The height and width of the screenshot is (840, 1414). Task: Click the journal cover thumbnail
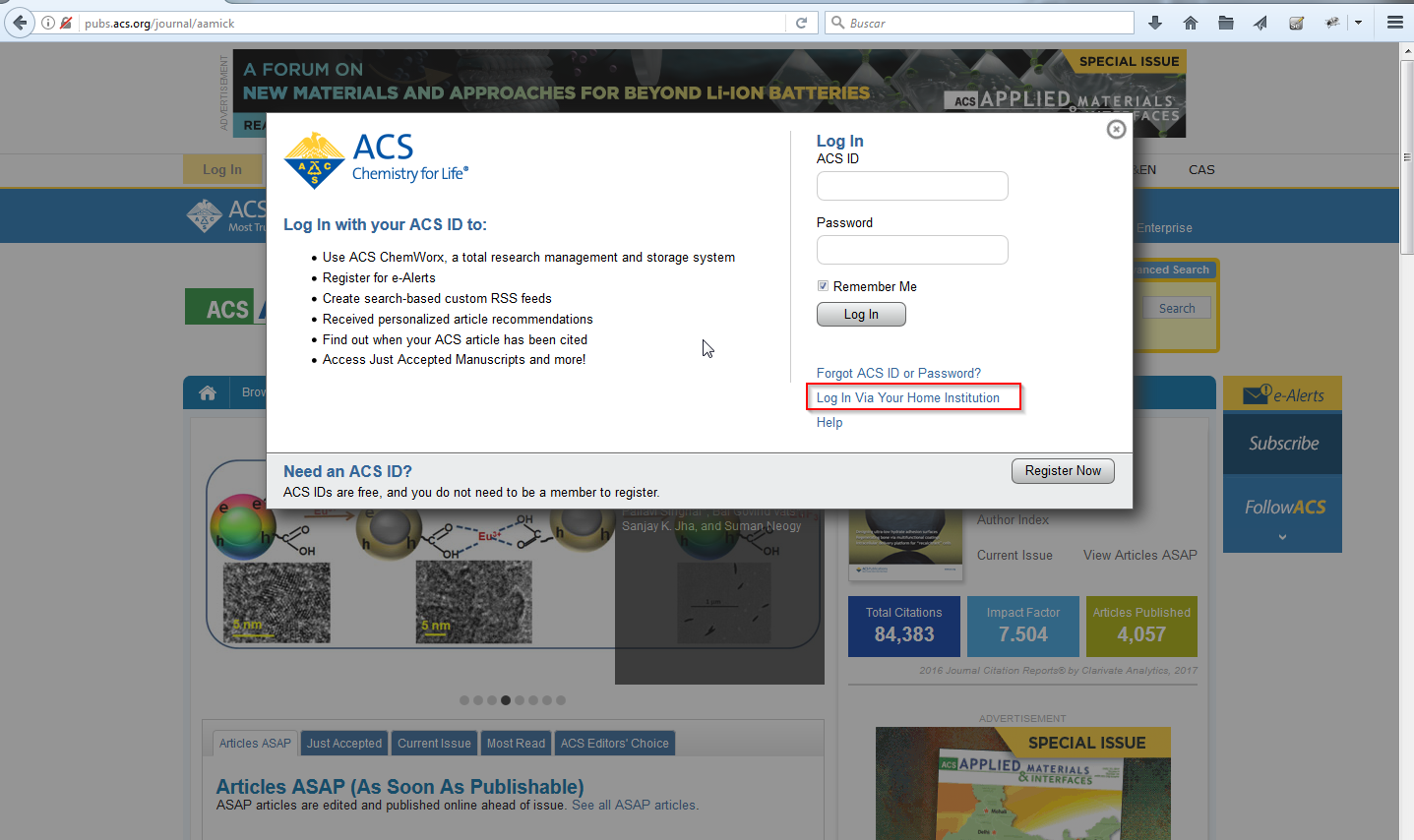point(906,544)
